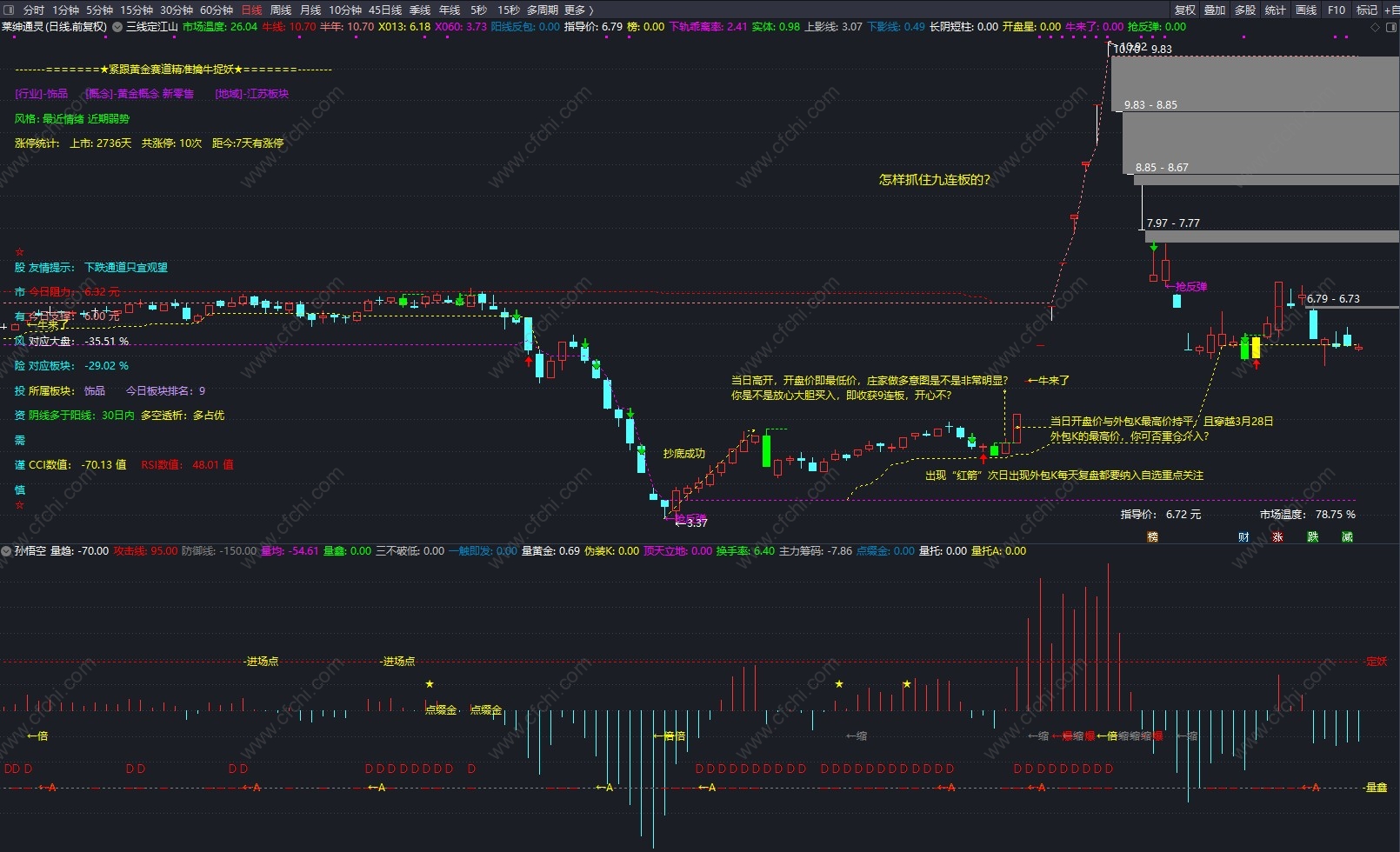The height and width of the screenshot is (852, 1400).
Task: Click the RSI数值: 48.01 readout
Action: pos(187,465)
